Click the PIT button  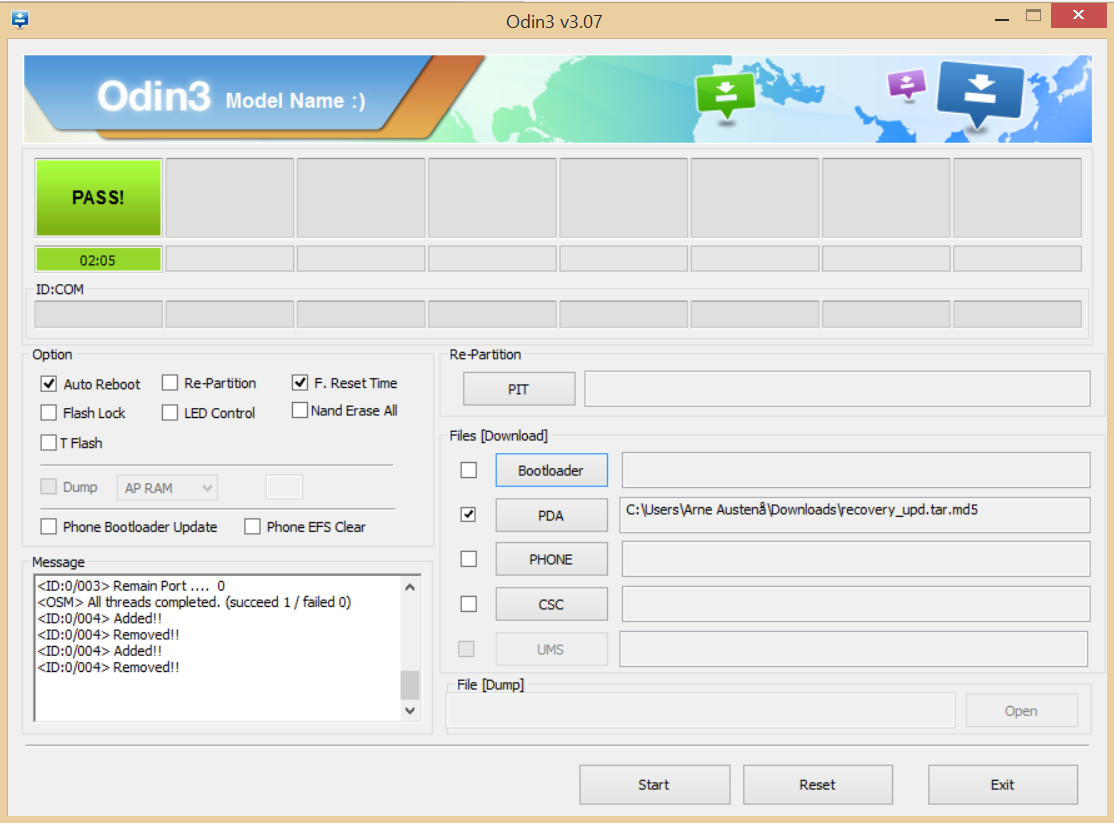pyautogui.click(x=519, y=389)
